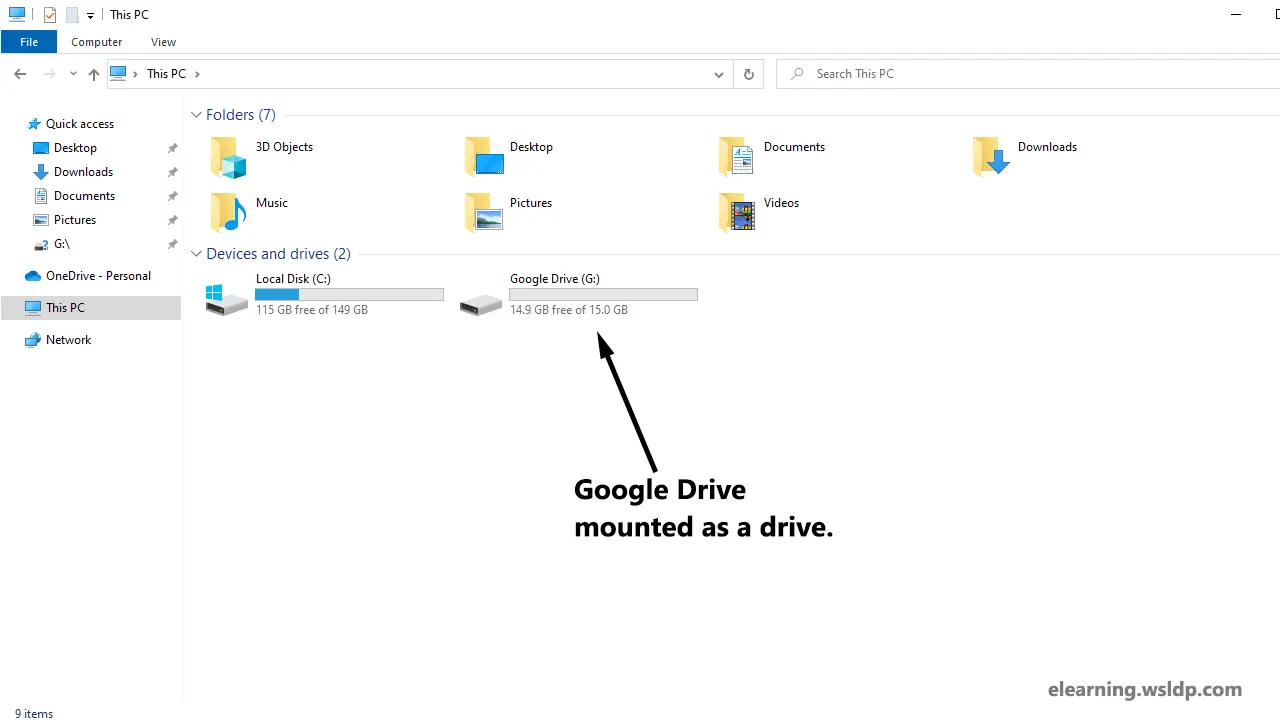Click the '9 items' status bar text
Image resolution: width=1280 pixels, height=720 pixels.
(x=34, y=714)
